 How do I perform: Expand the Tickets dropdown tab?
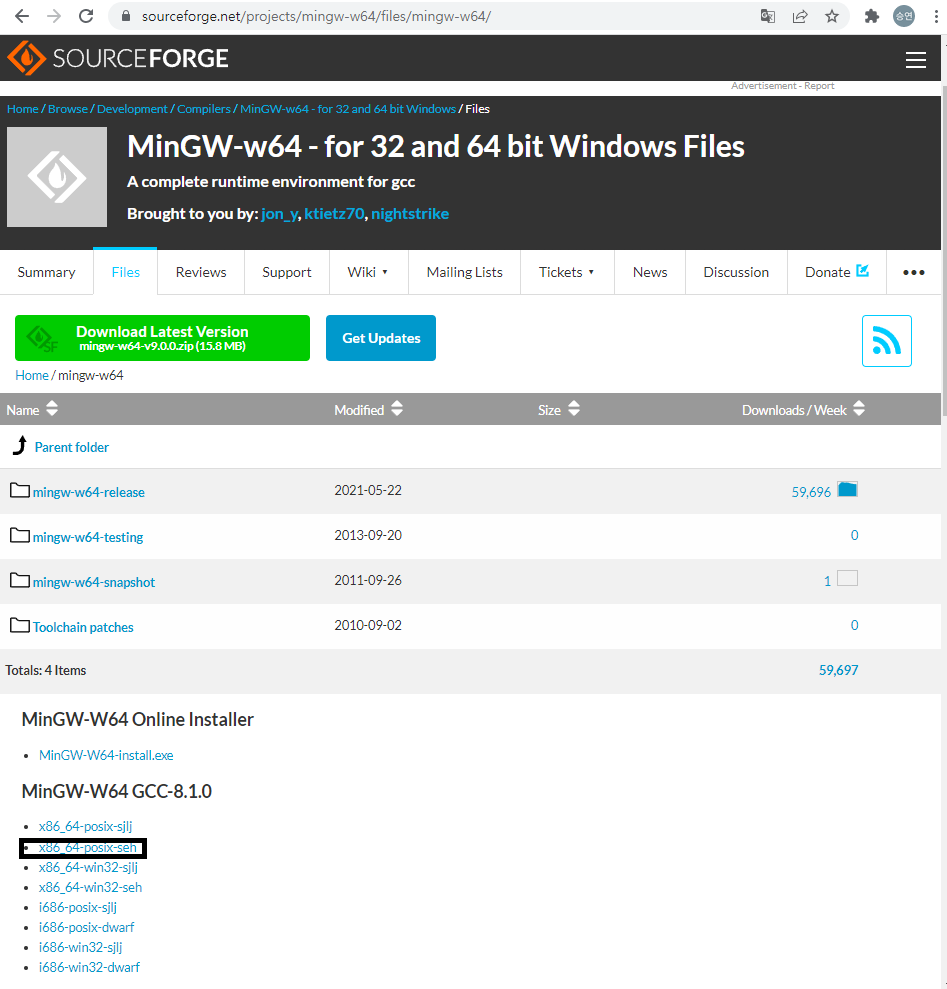point(567,272)
